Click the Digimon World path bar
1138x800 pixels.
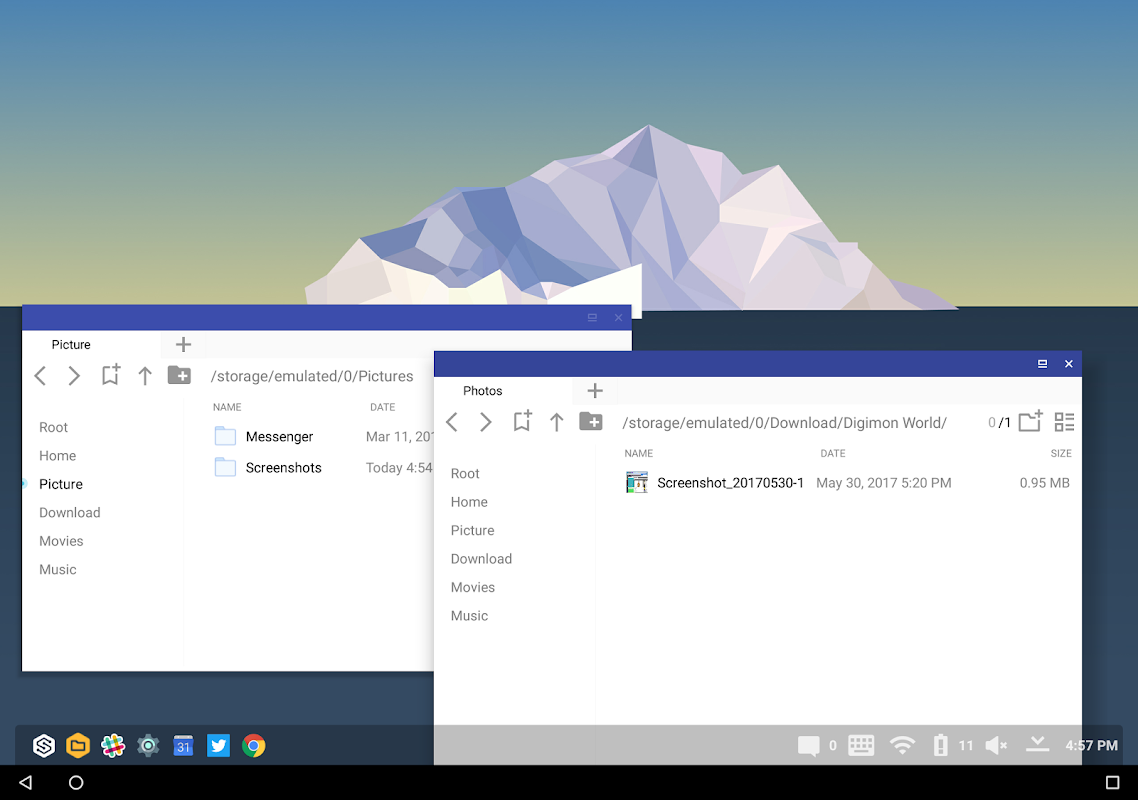coord(785,423)
